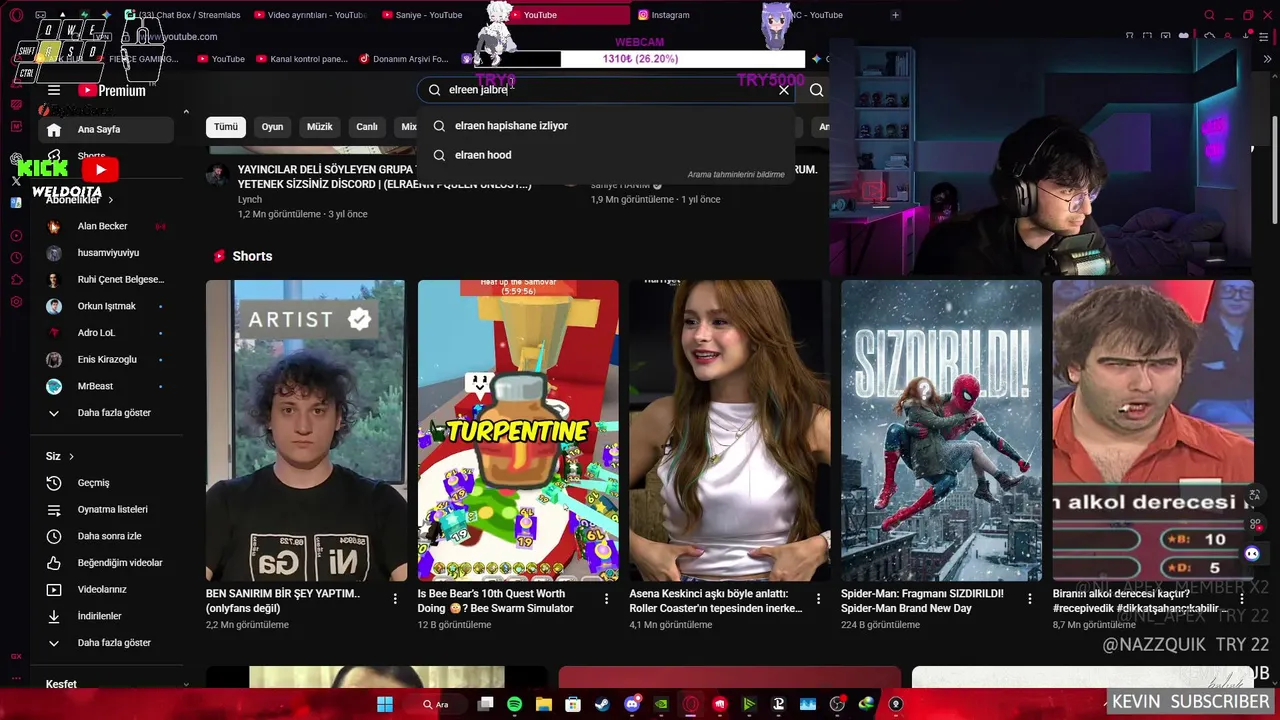Viewport: 1280px width, 720px height.
Task: Select the 'Tümü' filter chip
Action: pos(226,127)
